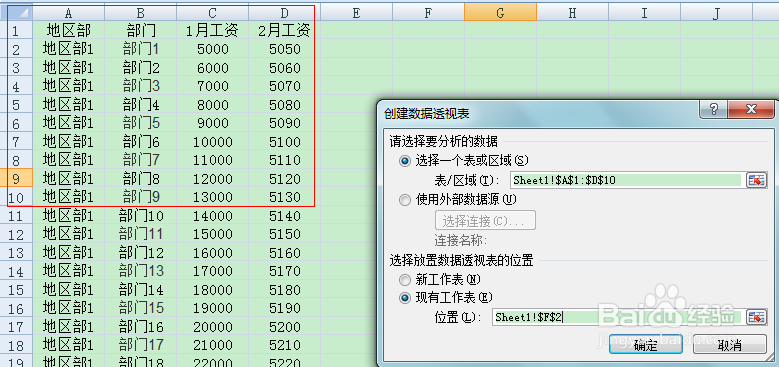
Task: Click cell with value 5050
Action: coord(285,49)
